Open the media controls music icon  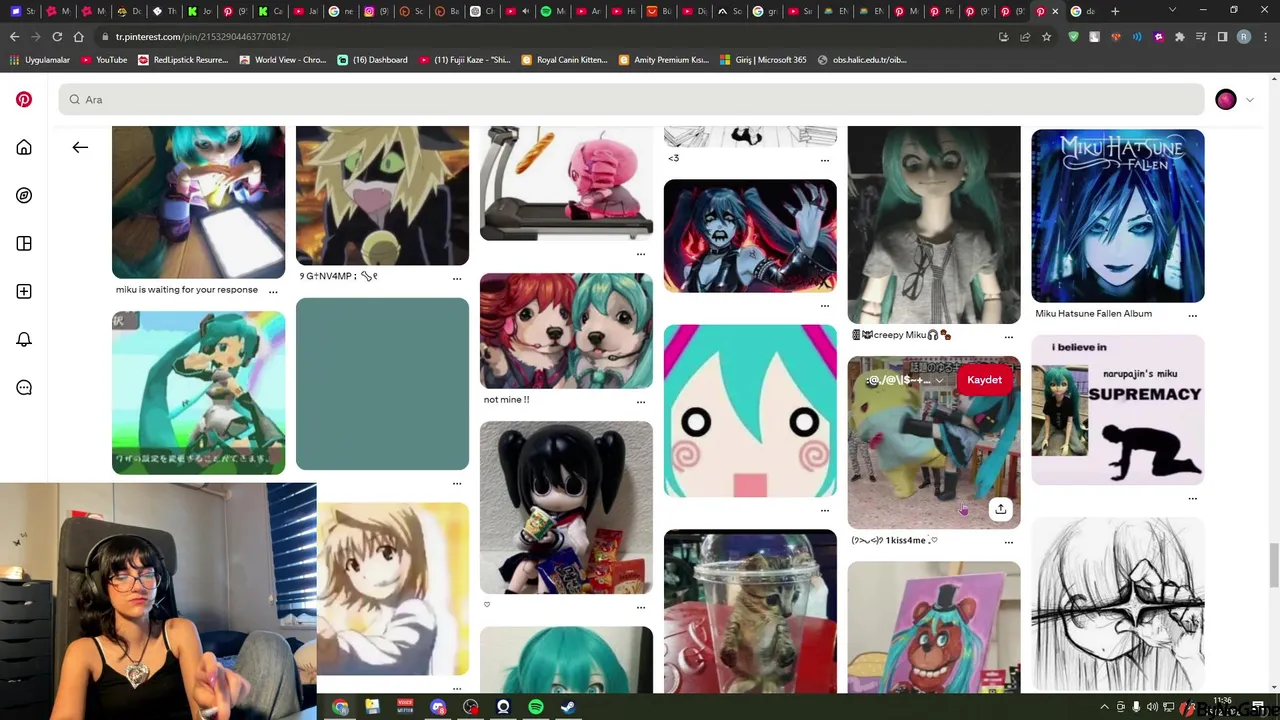pos(1201,37)
